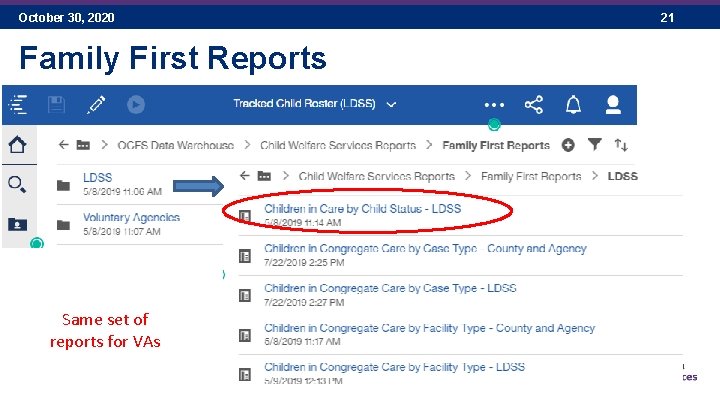Click the folder icon beside Voluntary Agencies
The height and width of the screenshot is (405, 720).
(63, 225)
